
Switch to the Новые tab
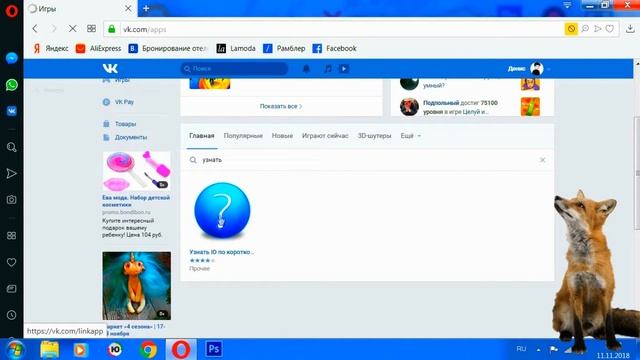coord(282,136)
